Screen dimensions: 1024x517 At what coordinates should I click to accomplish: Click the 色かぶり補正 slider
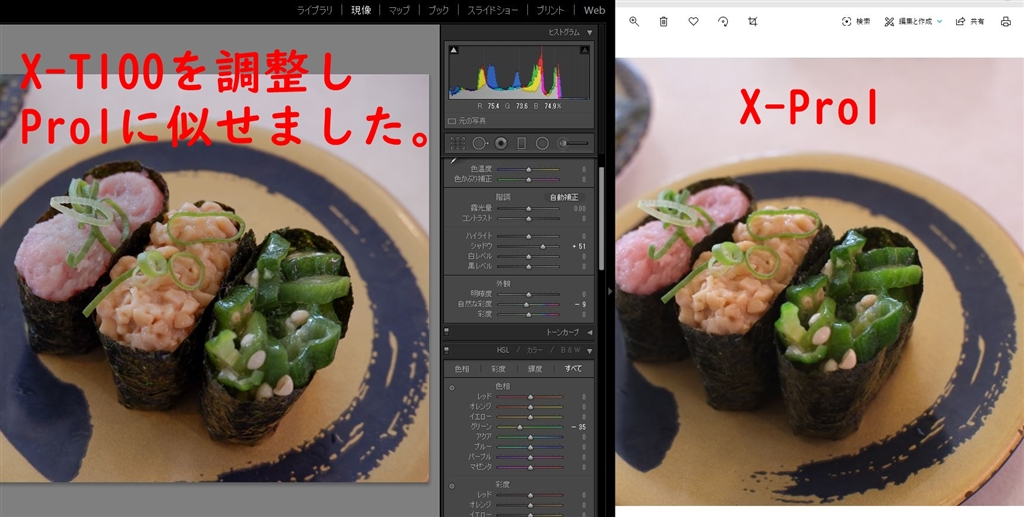528,179
